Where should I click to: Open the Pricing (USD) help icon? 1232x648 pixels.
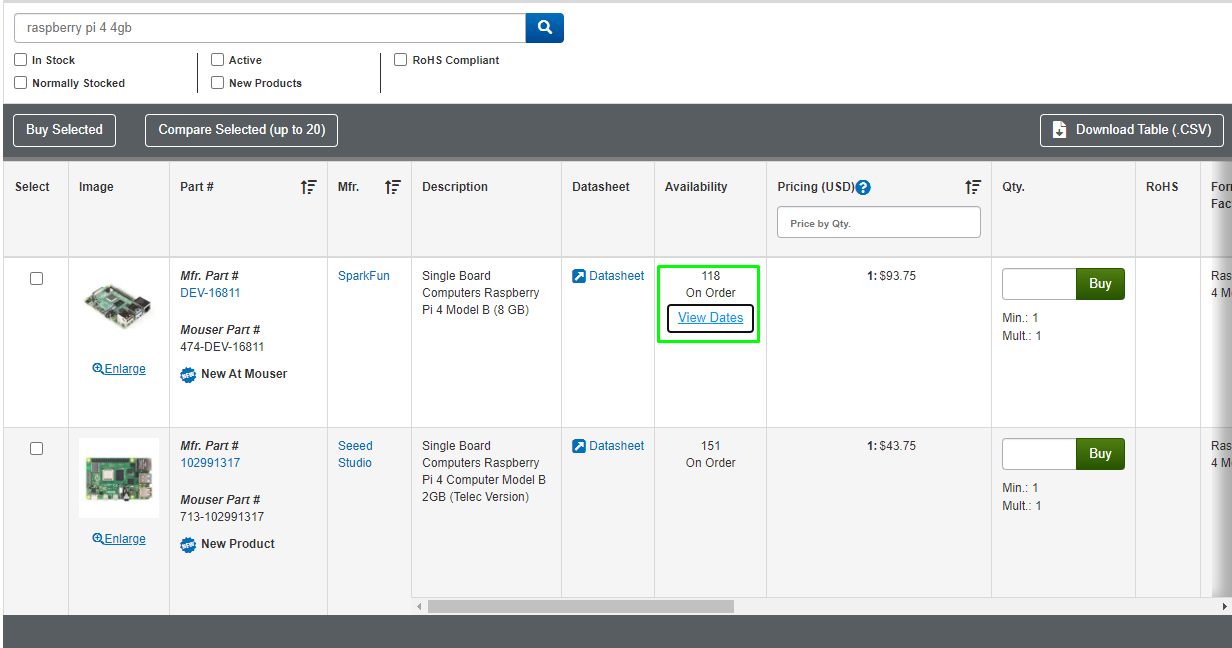(x=863, y=187)
